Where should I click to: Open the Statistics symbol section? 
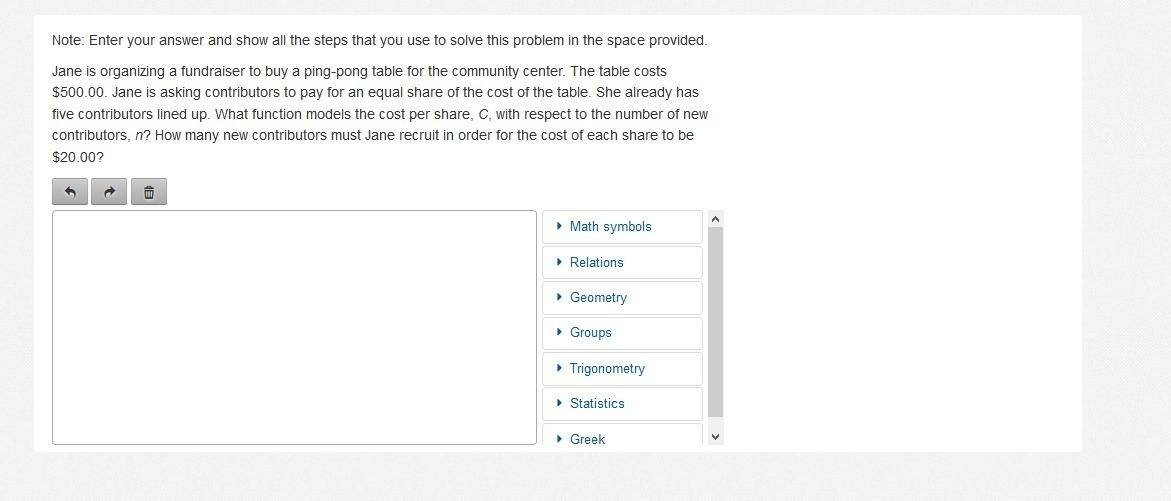click(597, 404)
